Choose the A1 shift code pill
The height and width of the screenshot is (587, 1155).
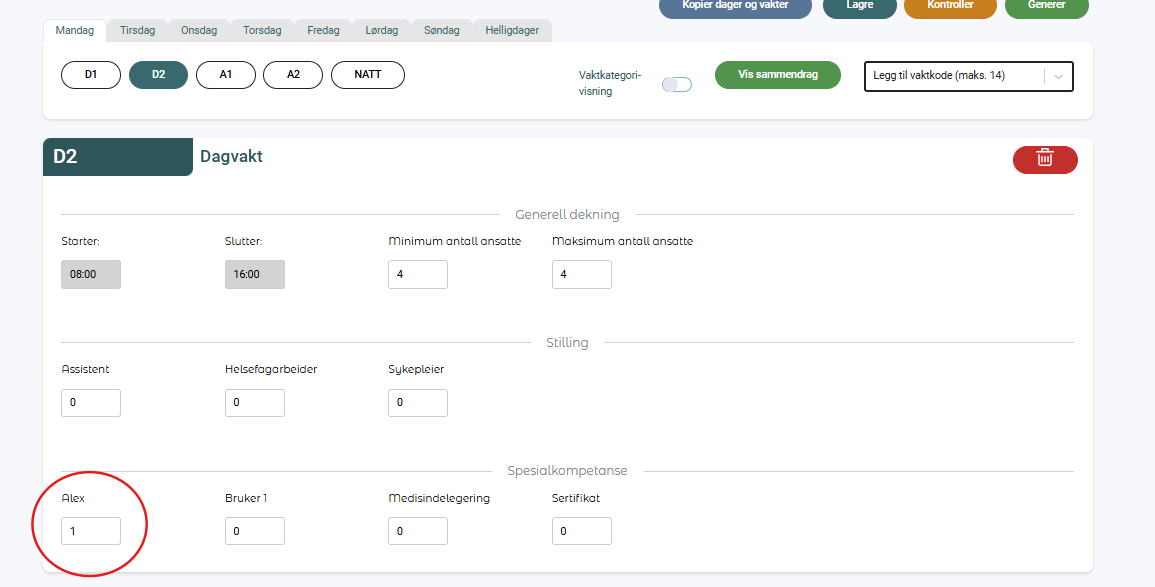225,75
